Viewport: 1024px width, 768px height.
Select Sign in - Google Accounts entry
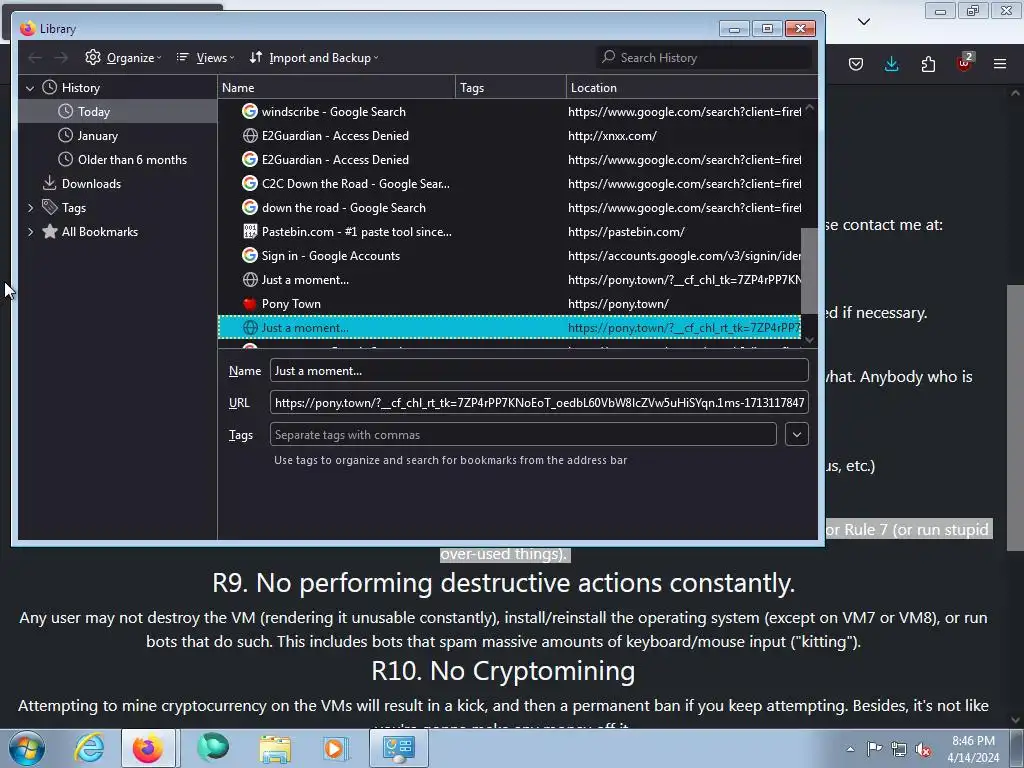pyautogui.click(x=509, y=256)
